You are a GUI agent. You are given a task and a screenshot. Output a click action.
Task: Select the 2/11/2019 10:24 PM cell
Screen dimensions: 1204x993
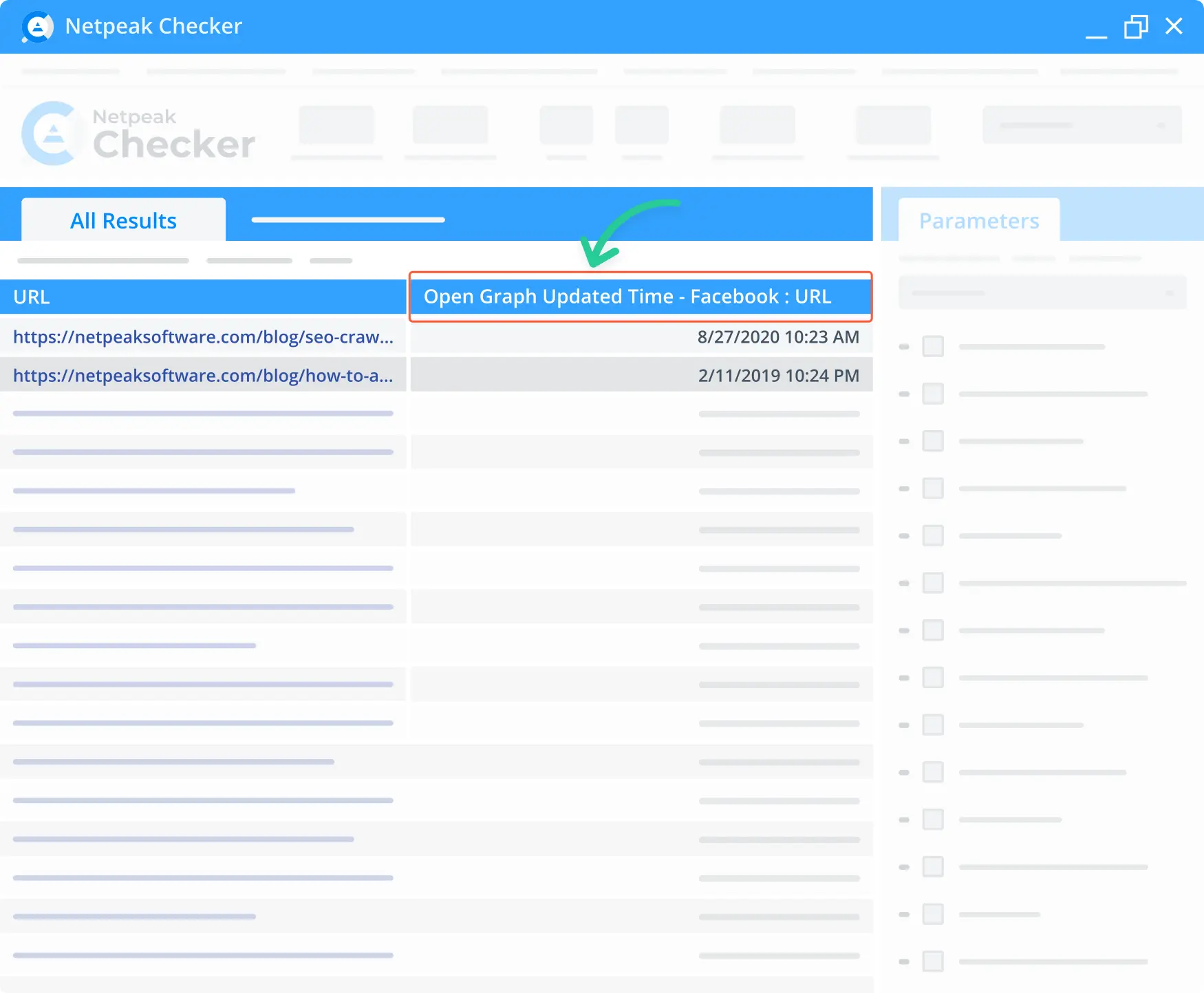coord(641,375)
